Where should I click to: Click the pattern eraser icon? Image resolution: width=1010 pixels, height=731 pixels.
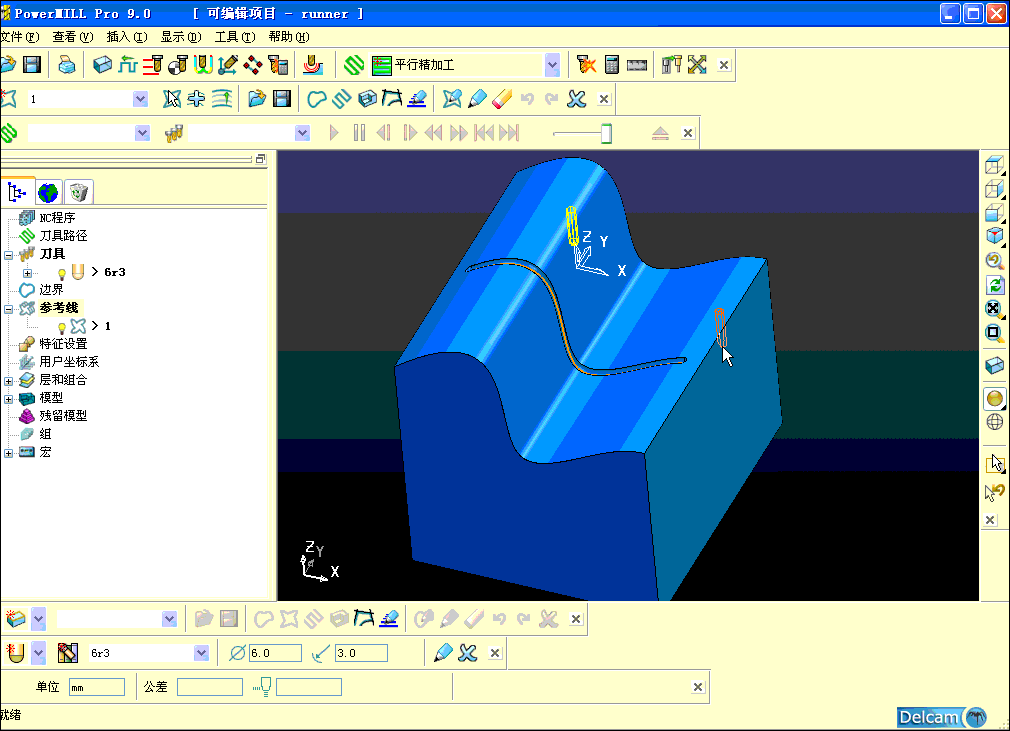[x=502, y=99]
